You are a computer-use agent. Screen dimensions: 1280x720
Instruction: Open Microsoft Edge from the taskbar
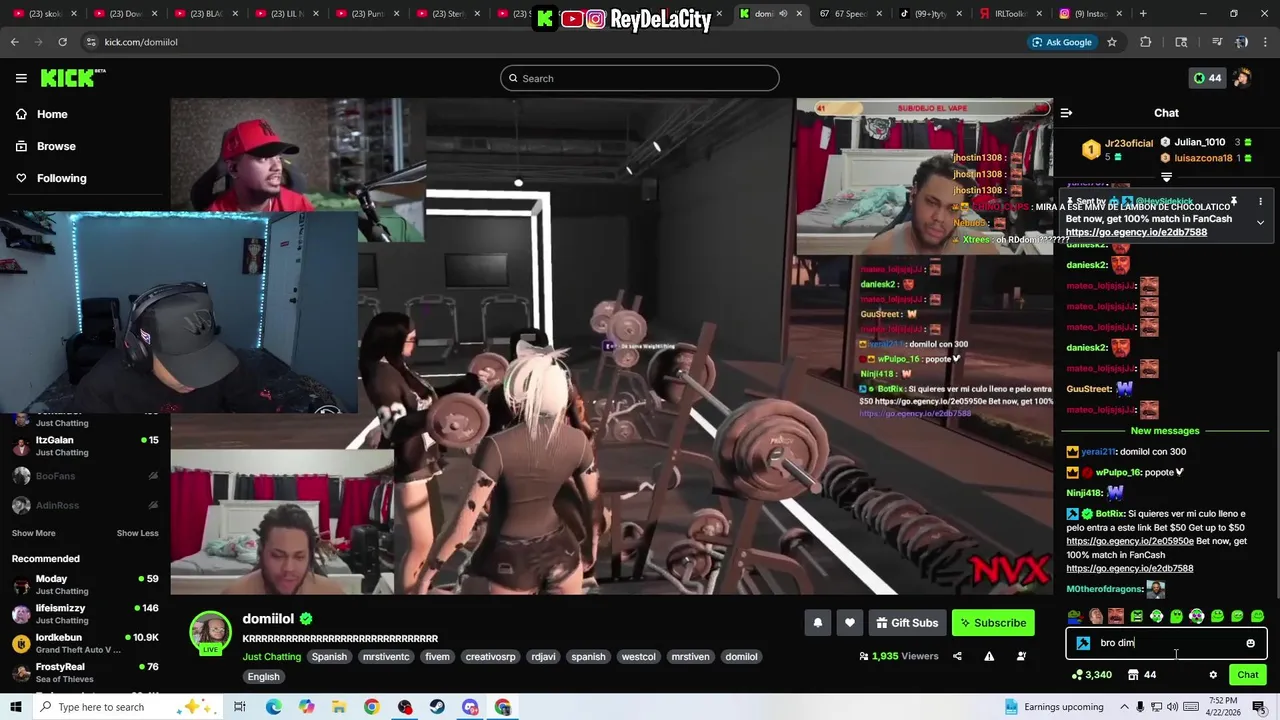point(274,707)
